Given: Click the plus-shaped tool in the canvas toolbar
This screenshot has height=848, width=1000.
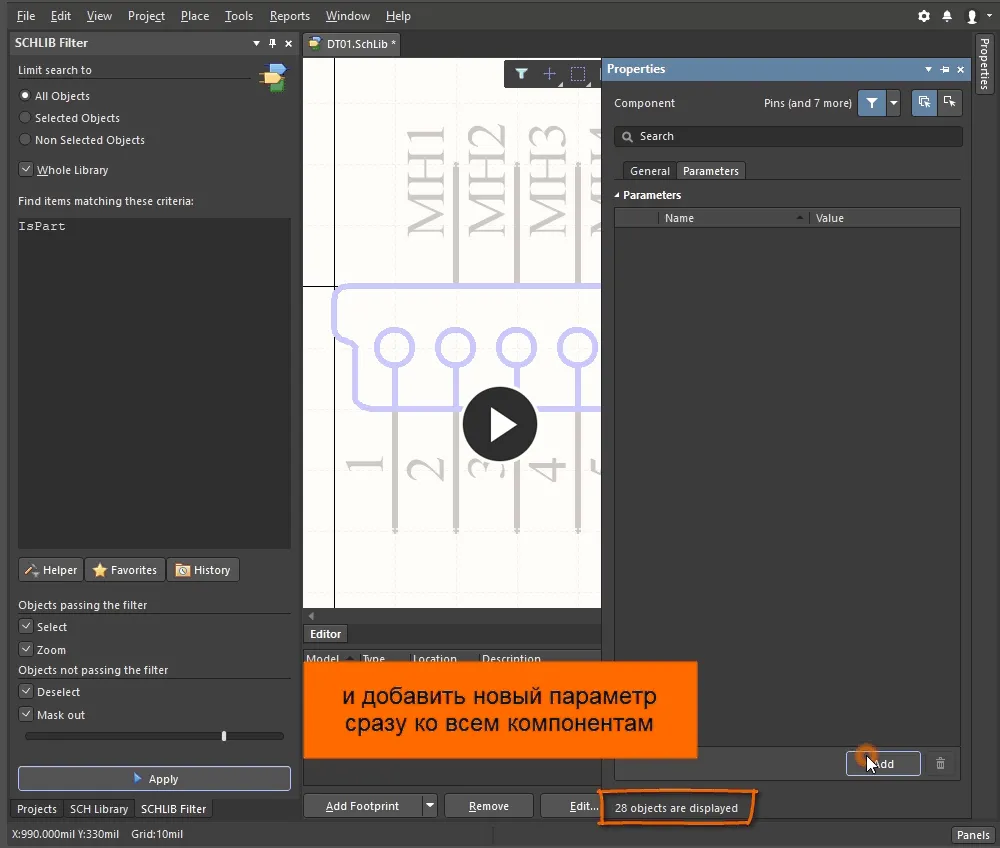Looking at the screenshot, I should (x=549, y=74).
